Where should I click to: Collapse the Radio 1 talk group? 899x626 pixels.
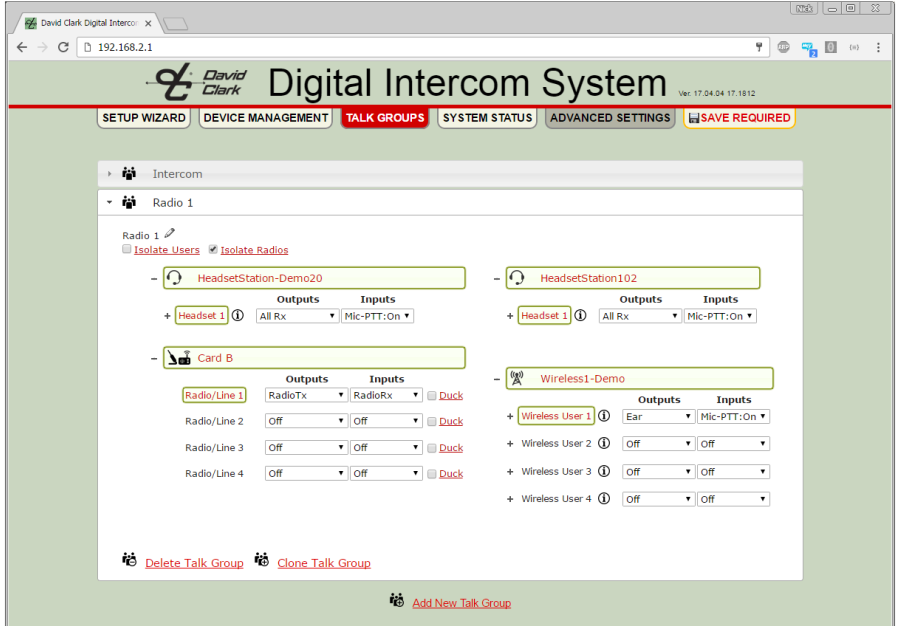coord(110,202)
